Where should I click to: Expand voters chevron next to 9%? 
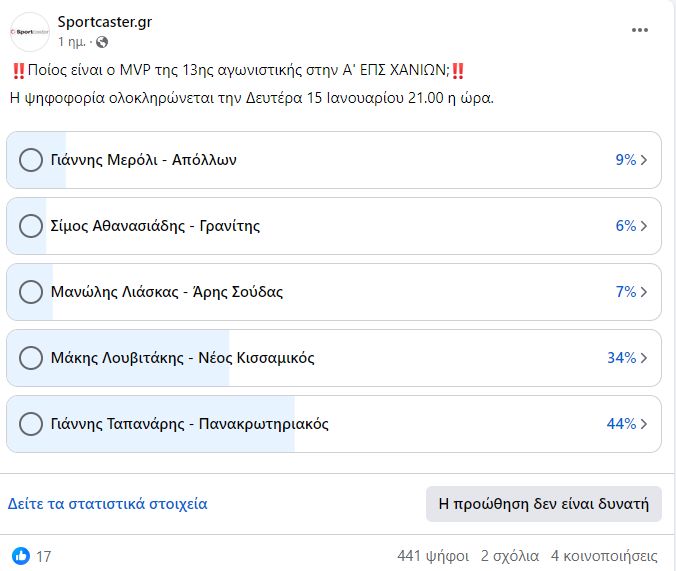[644, 160]
